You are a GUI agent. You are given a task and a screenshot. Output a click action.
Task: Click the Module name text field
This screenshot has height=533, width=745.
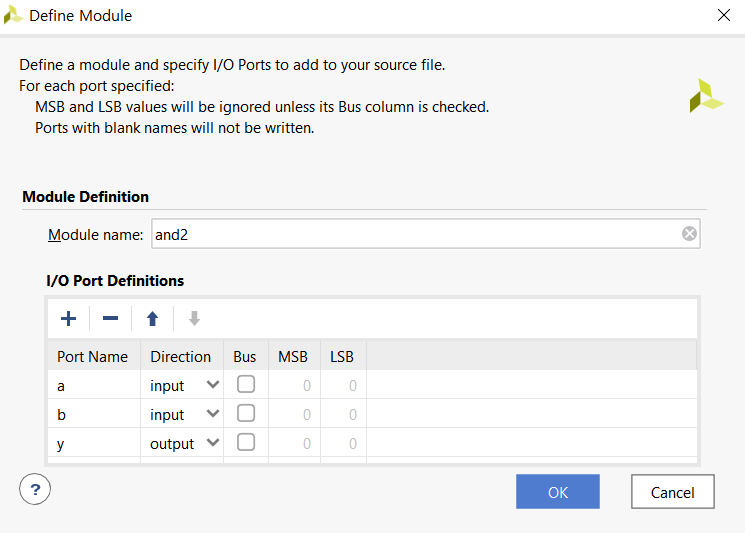click(x=415, y=234)
